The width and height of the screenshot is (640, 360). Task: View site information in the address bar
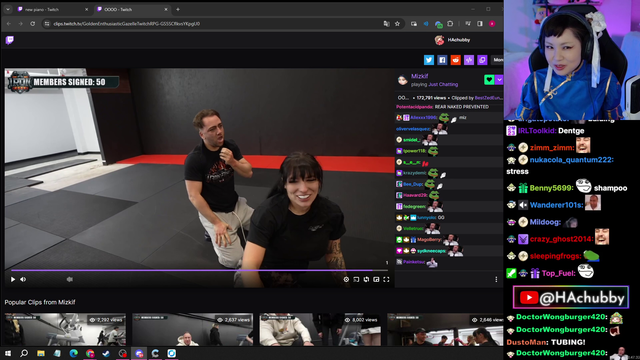point(47,24)
